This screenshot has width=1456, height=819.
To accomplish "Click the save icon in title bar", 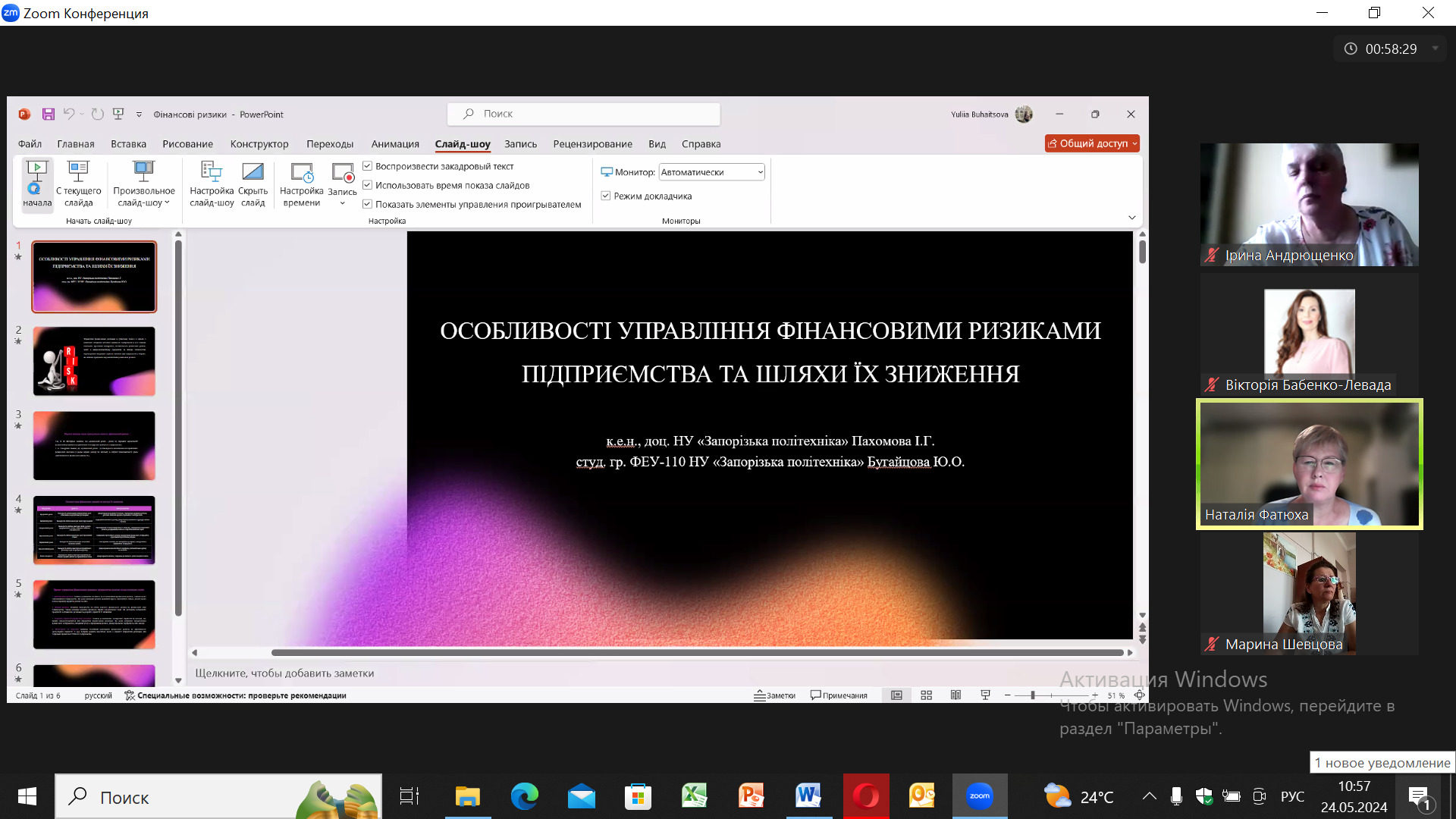I will pos(48,115).
